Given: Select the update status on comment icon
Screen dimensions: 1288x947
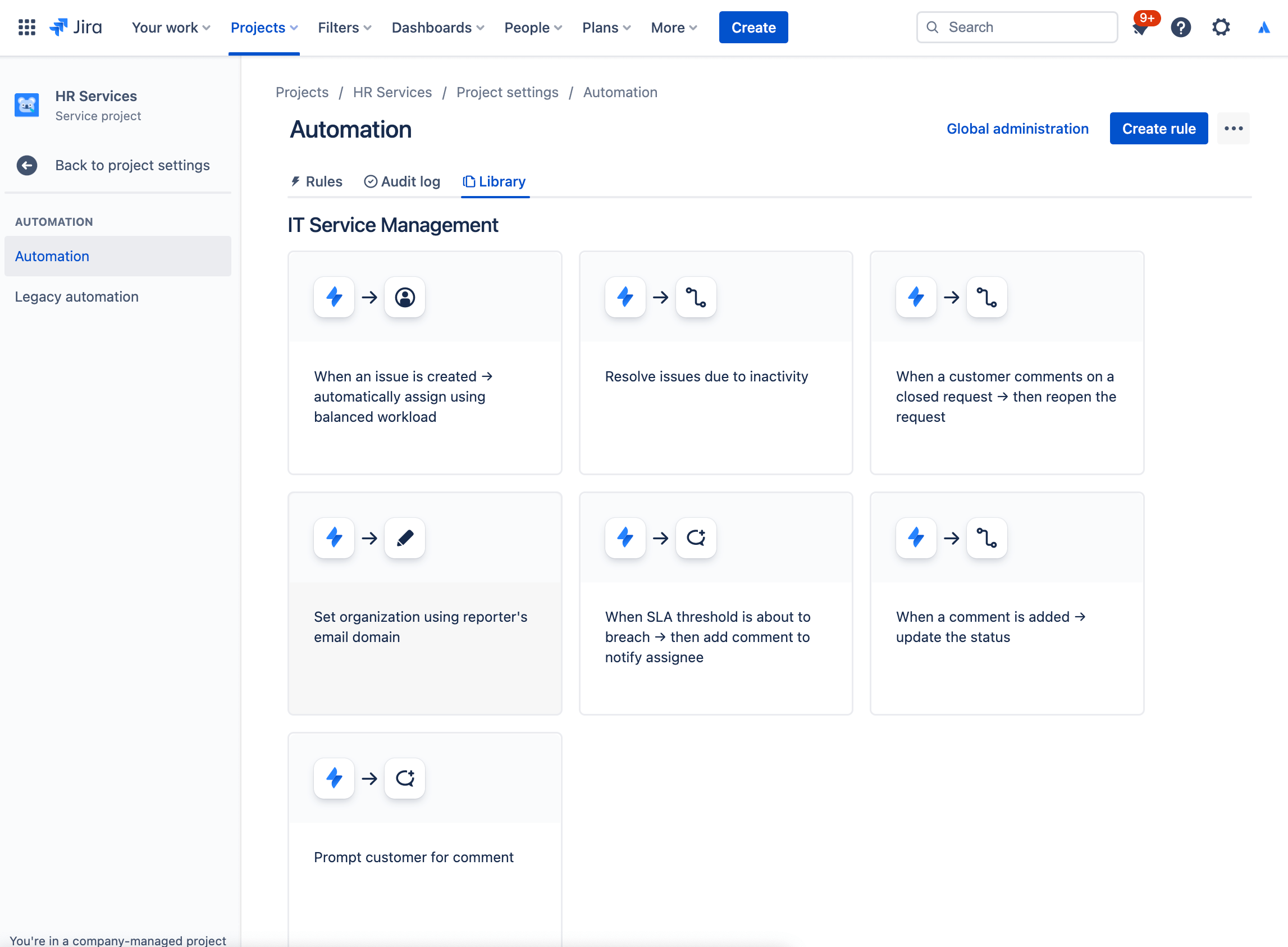Looking at the screenshot, I should point(987,538).
